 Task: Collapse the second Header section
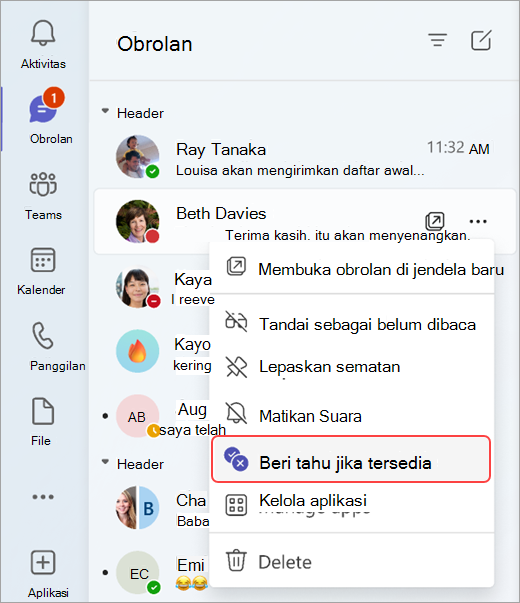pyautogui.click(x=105, y=462)
